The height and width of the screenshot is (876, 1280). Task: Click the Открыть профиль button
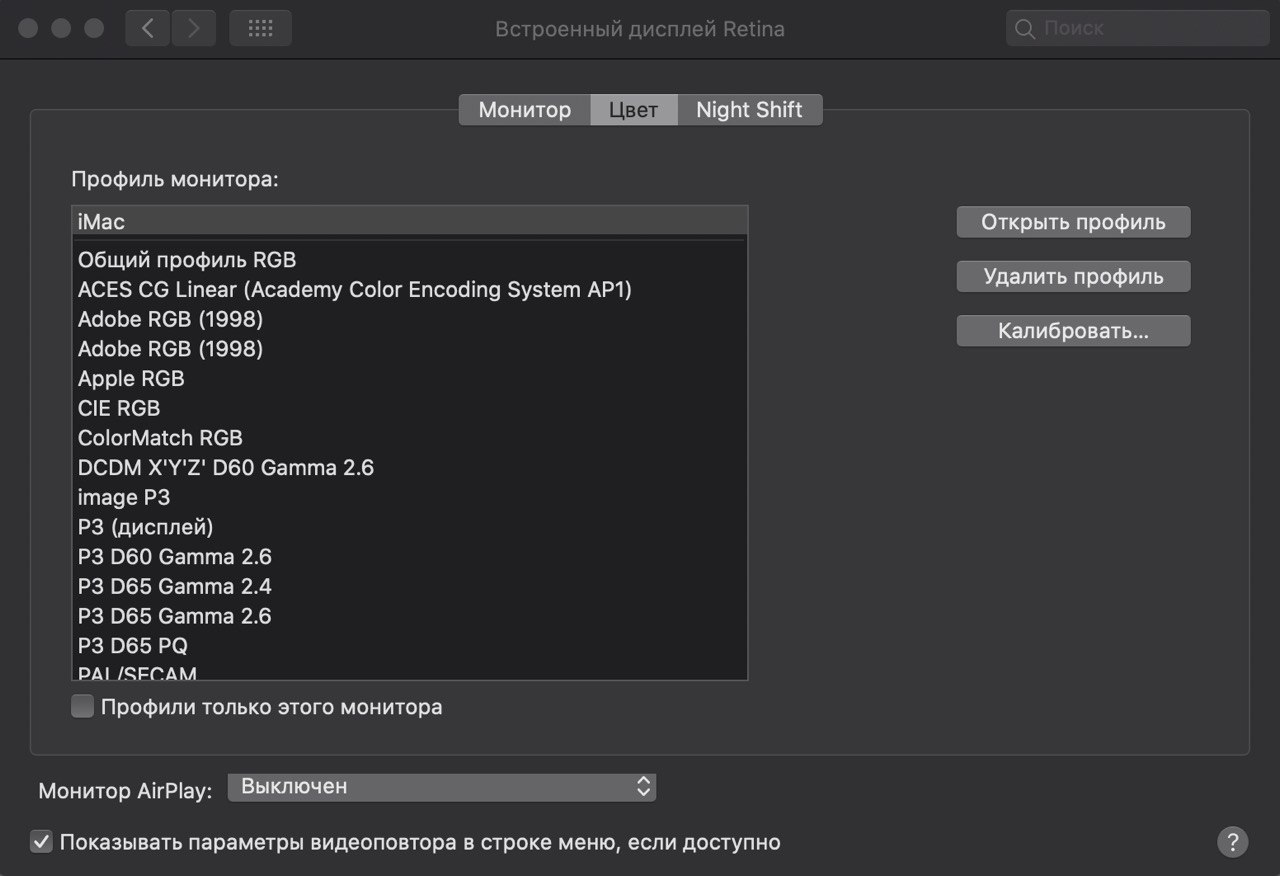coord(1073,222)
